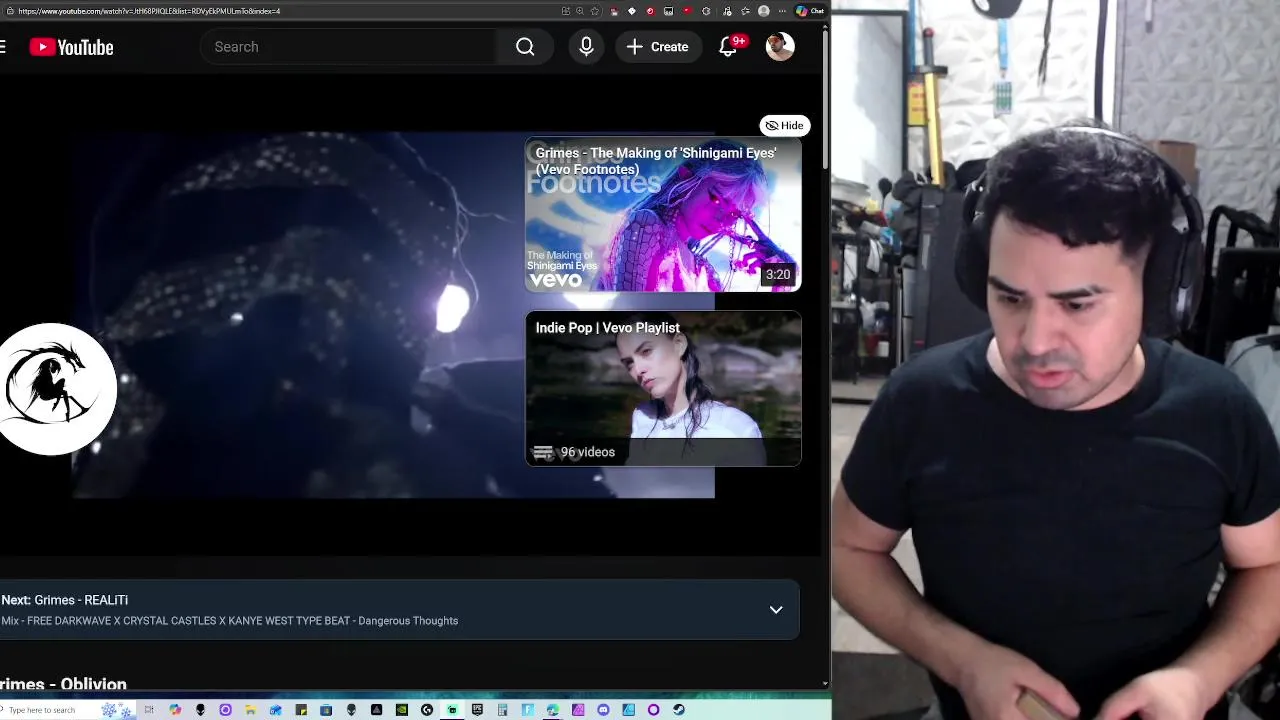Open Epic Games Launcher on taskbar
The width and height of the screenshot is (1280, 720).
tap(477, 710)
